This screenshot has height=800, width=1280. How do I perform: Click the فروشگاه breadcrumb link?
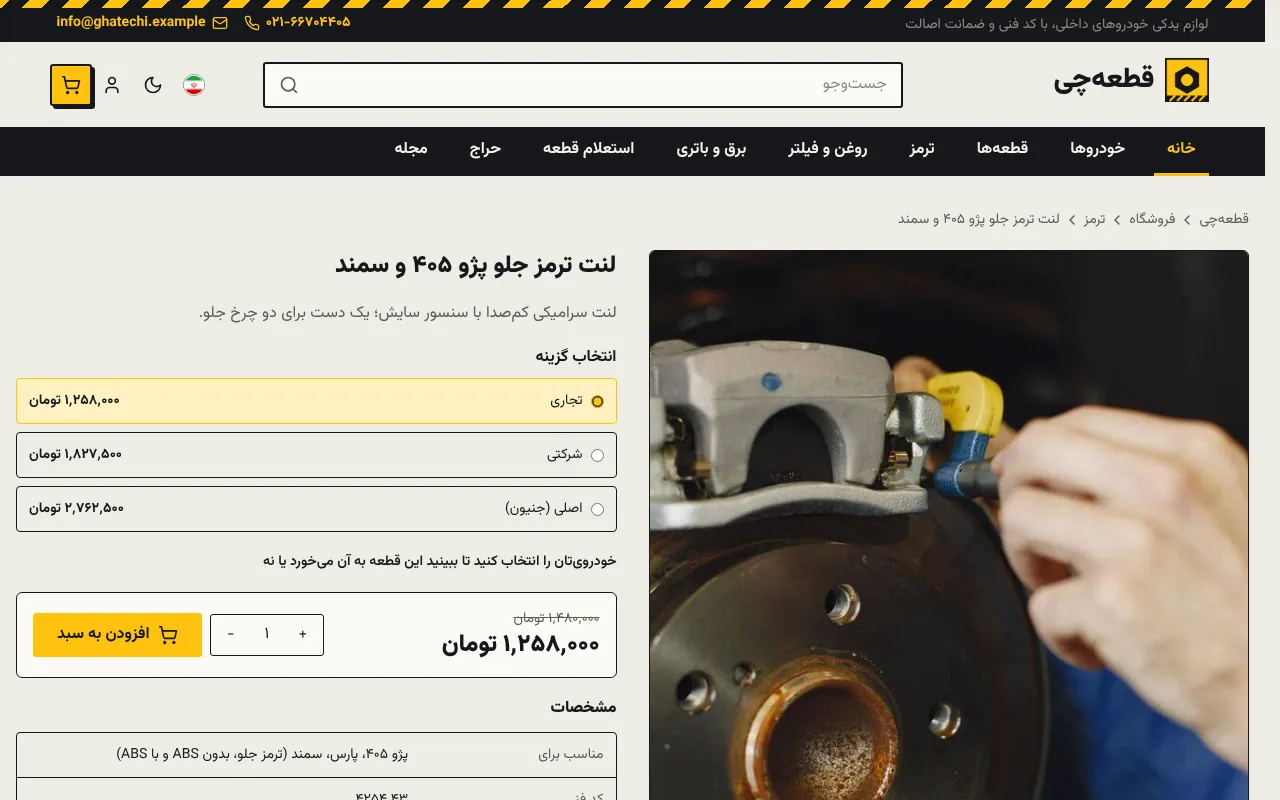coord(1153,219)
